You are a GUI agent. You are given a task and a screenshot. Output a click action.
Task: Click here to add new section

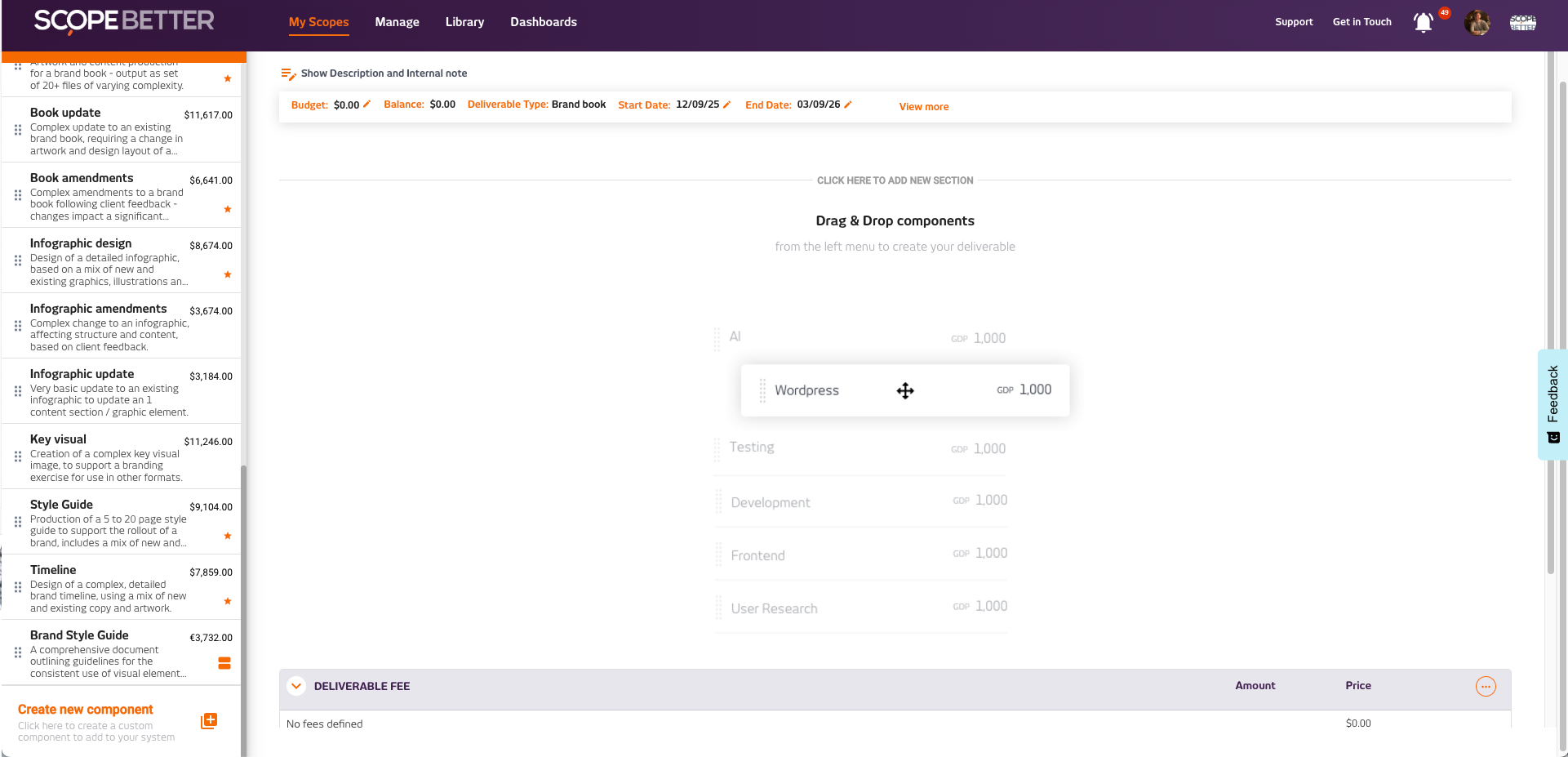coord(895,180)
